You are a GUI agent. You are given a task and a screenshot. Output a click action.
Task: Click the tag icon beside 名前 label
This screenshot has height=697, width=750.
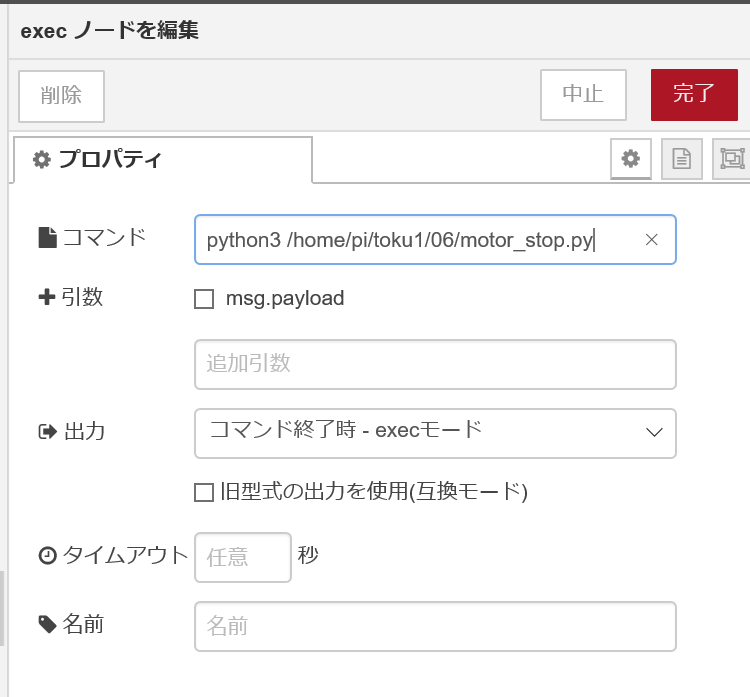tap(47, 625)
